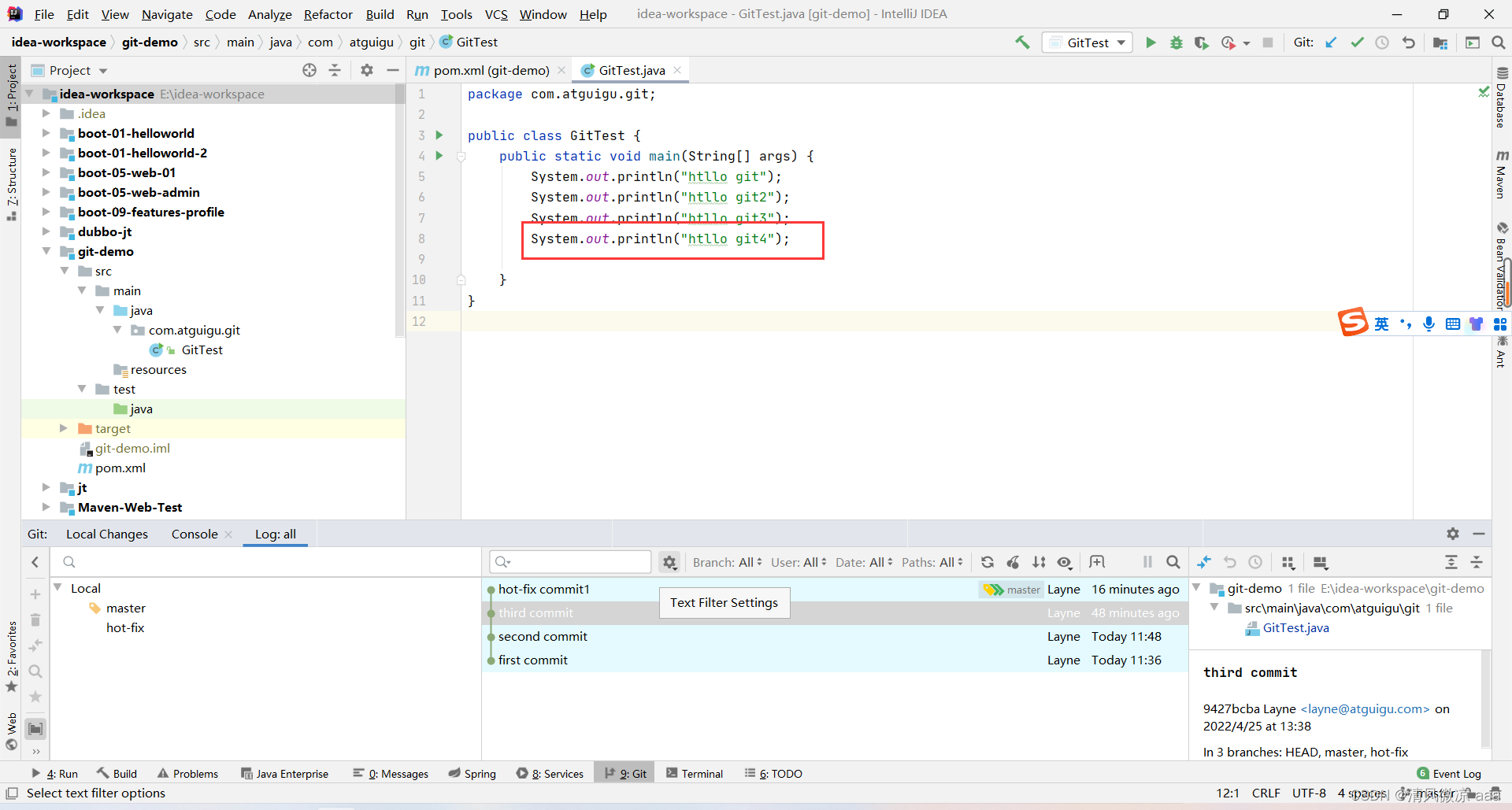1512x810 pixels.
Task: Open the Problems tool window
Action: pos(187,774)
